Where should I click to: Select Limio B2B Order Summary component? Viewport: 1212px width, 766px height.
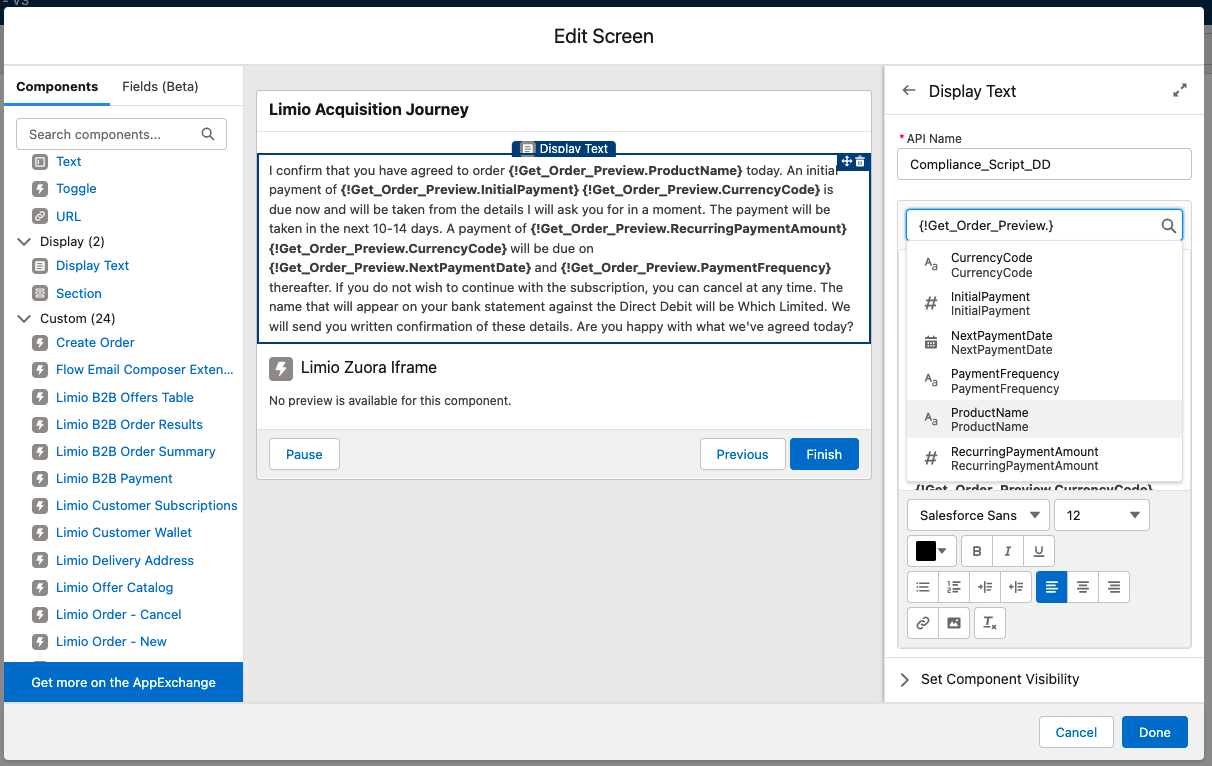(136, 451)
